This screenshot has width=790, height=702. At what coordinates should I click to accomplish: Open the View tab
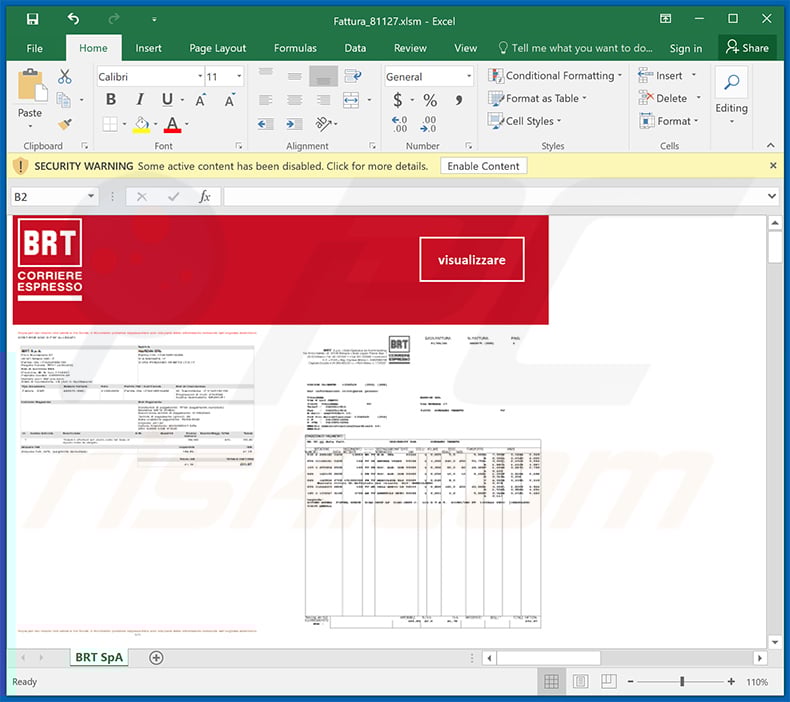(x=466, y=48)
